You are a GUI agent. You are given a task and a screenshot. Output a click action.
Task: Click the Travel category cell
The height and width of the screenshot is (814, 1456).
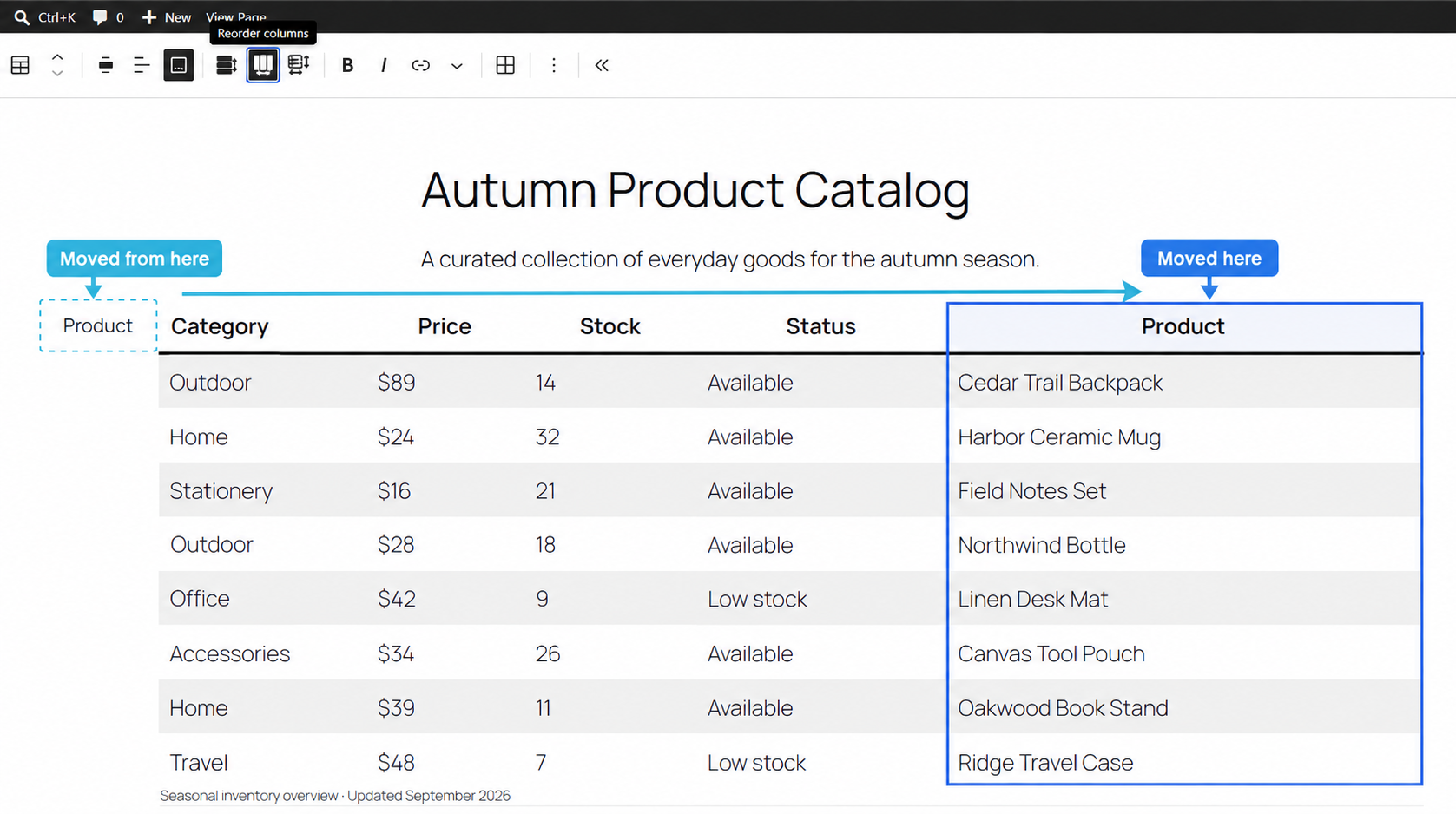[198, 763]
